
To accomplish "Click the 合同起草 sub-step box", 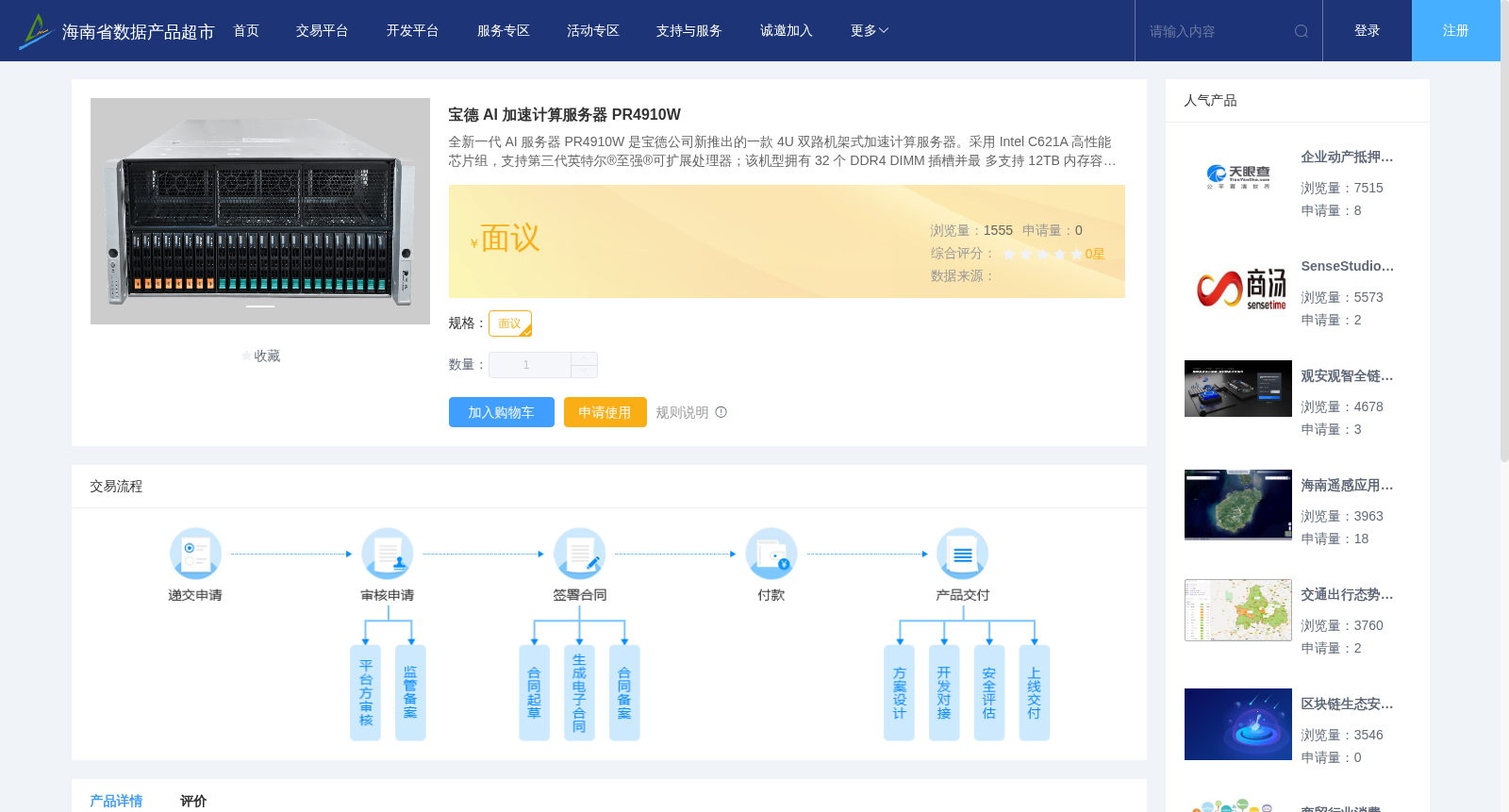I will pos(534,693).
